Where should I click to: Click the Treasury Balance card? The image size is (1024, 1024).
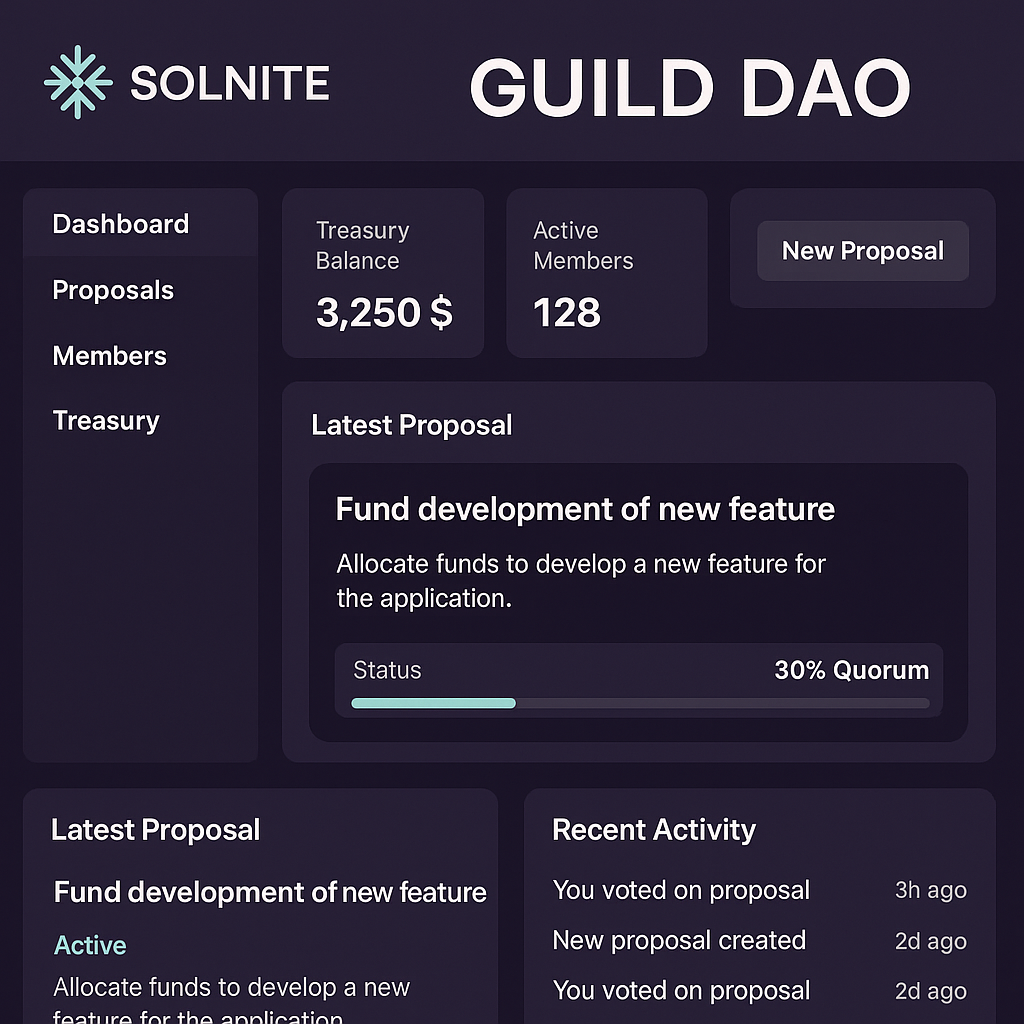(383, 271)
